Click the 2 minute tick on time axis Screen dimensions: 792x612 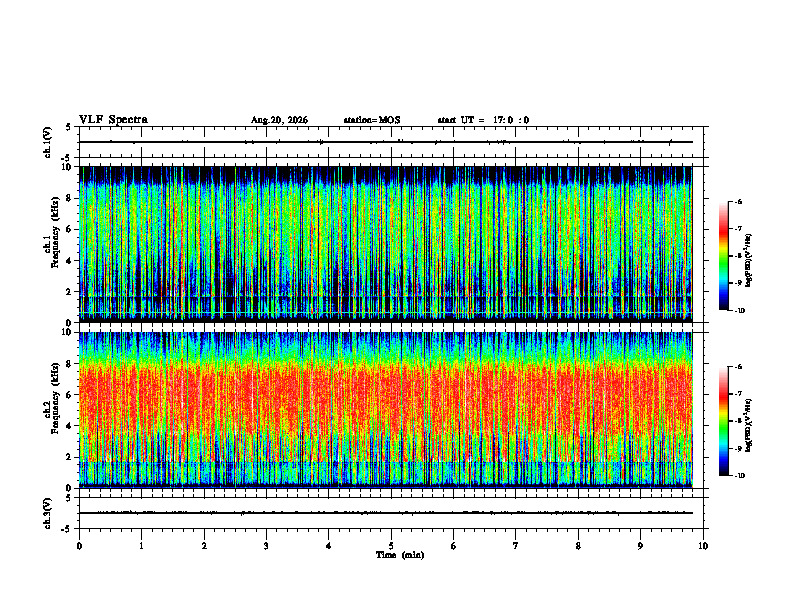tap(204, 546)
